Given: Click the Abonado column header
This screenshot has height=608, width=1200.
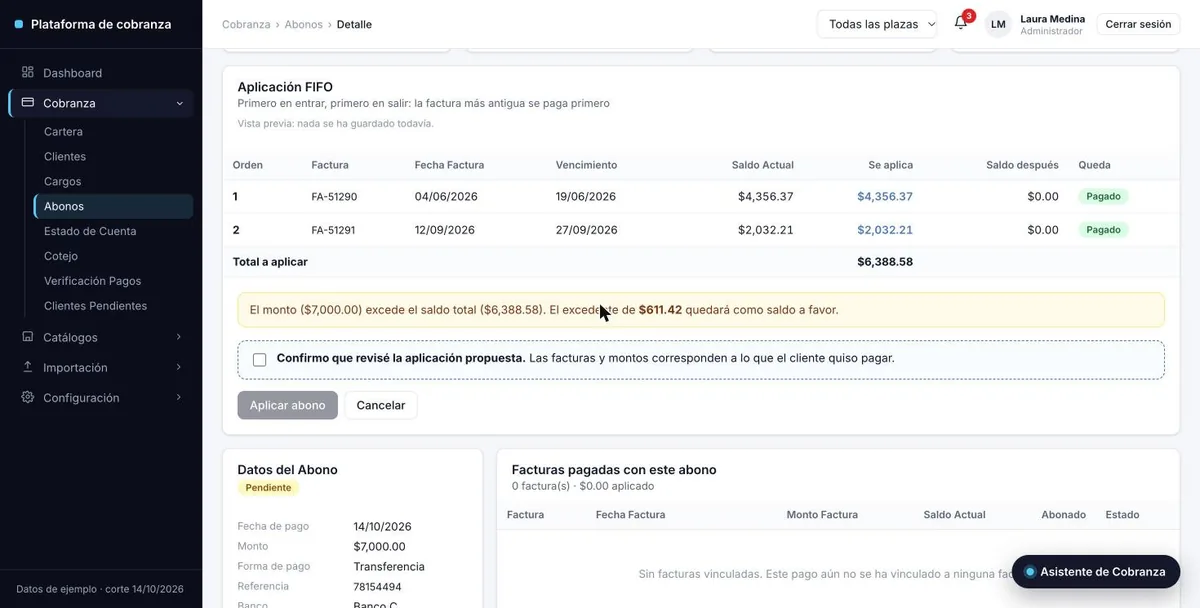Looking at the screenshot, I should coord(1063,515).
